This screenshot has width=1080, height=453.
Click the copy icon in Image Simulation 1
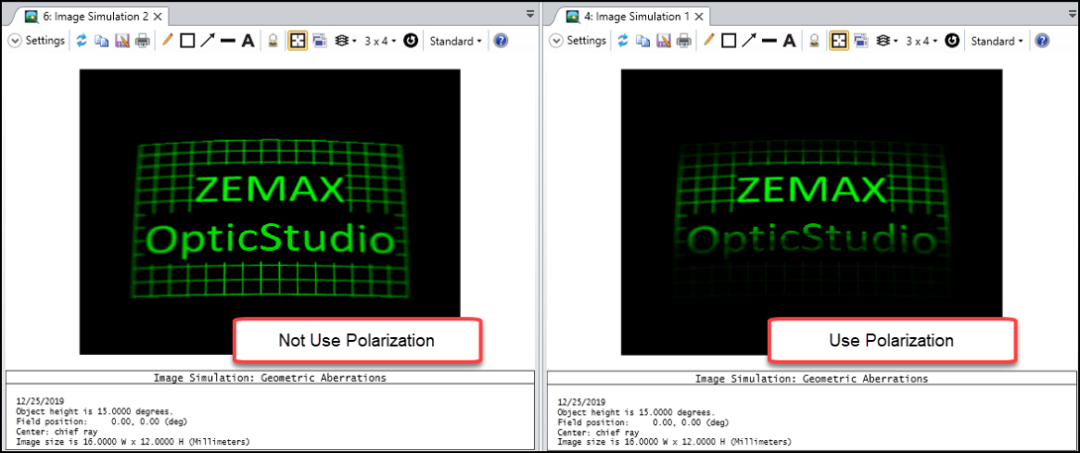click(642, 41)
